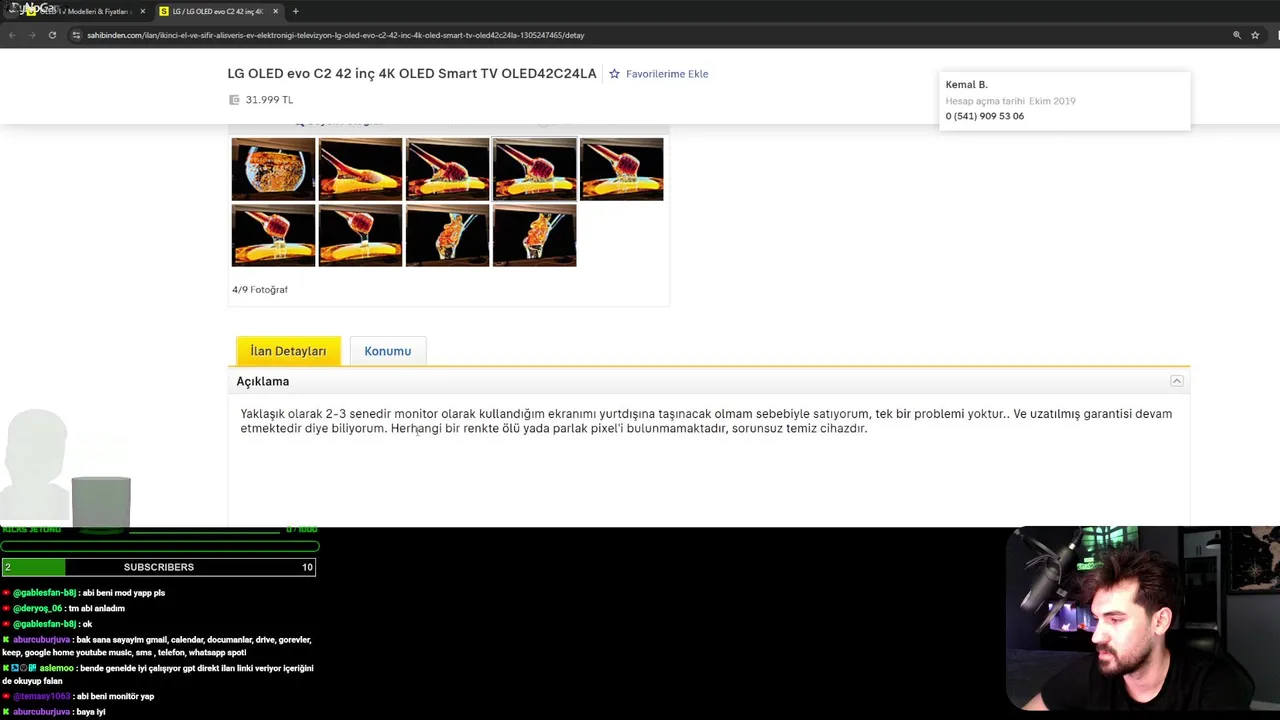Open the third thumbnail in top row
Image resolution: width=1280 pixels, height=720 pixels.
click(447, 169)
